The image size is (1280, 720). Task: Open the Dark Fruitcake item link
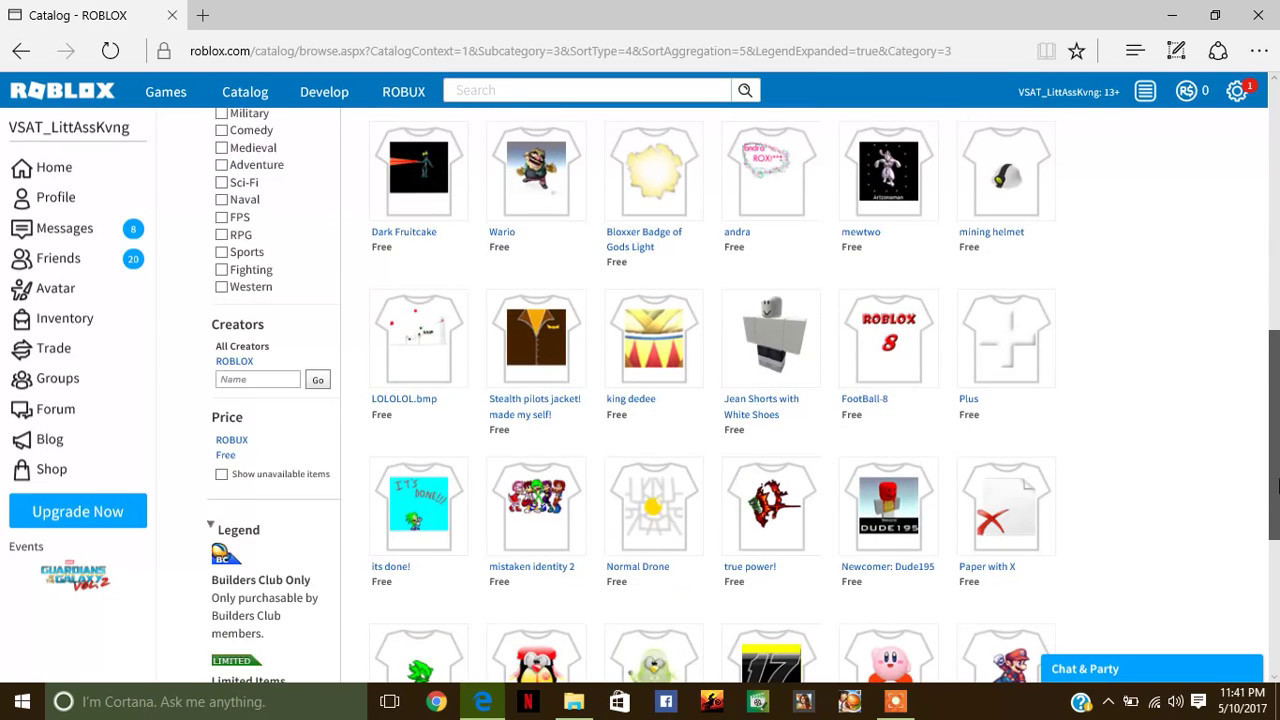tap(404, 232)
